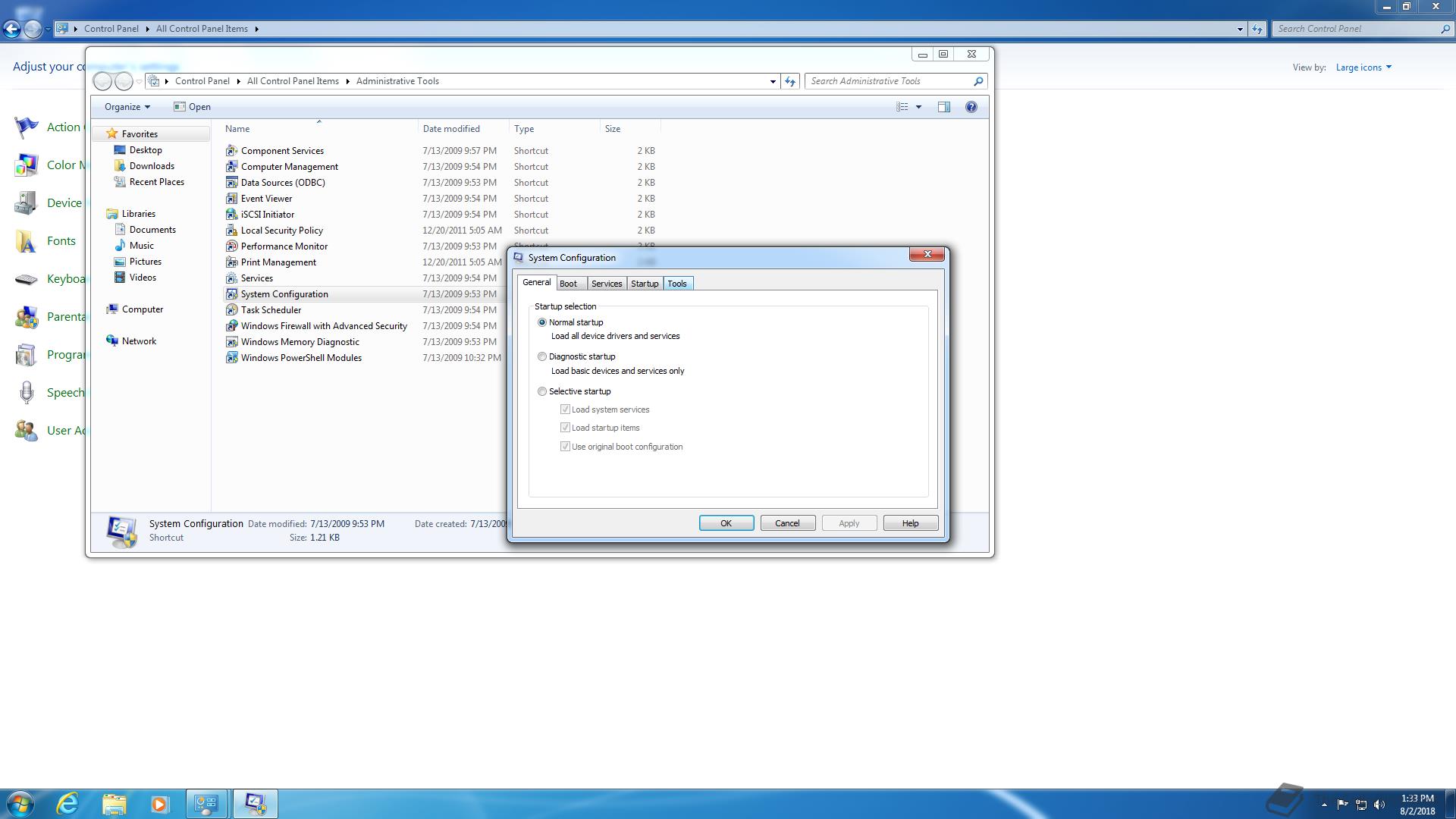The image size is (1456, 819).
Task: Open the View by Large icons dropdown
Action: pos(1363,67)
